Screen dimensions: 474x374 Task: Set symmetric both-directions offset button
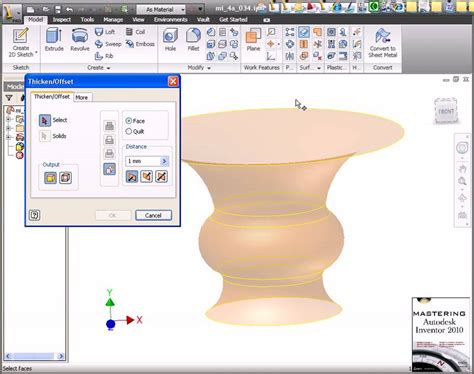[162, 176]
